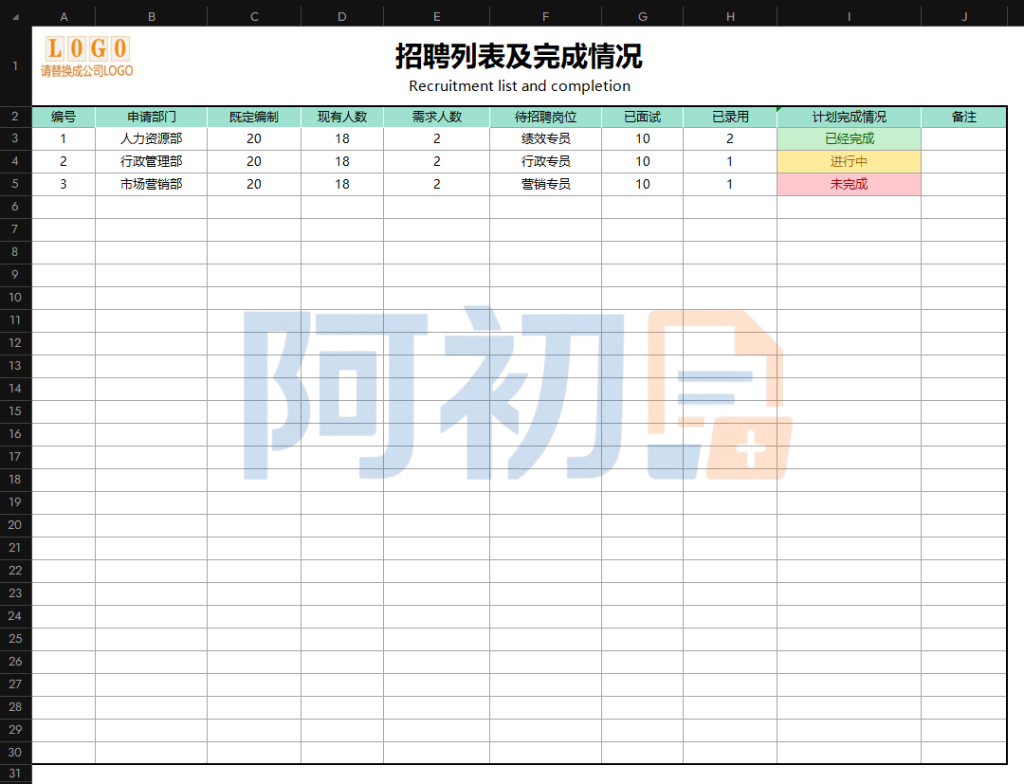Select the 行政专员 cell
The image size is (1024, 784).
coord(545,162)
